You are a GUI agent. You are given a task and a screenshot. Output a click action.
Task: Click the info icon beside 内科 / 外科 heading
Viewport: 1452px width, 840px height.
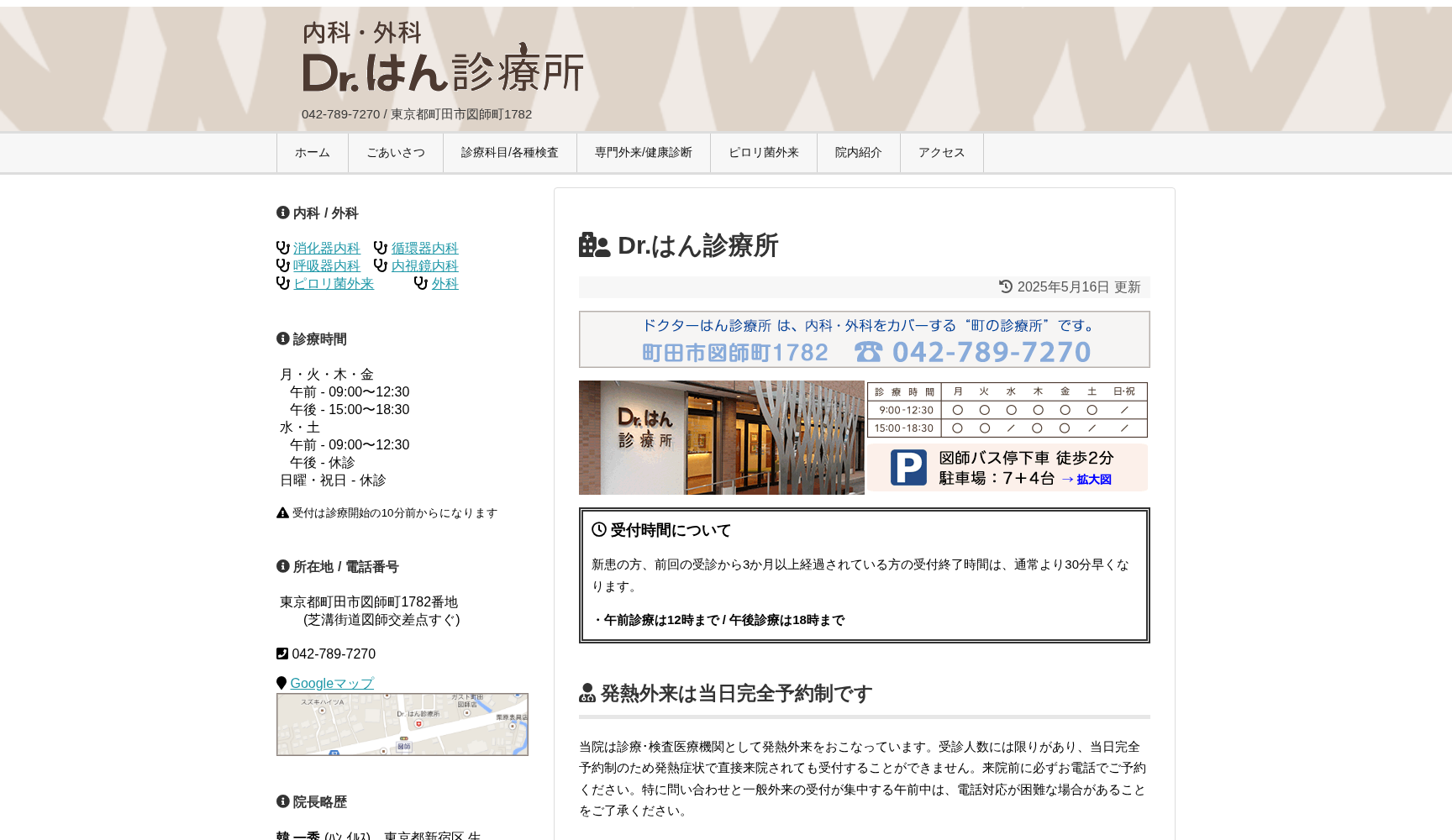click(282, 213)
